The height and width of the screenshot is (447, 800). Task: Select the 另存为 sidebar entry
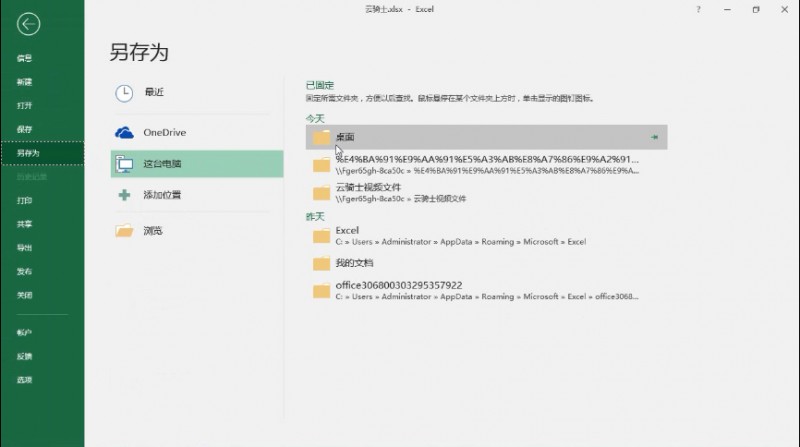42,153
